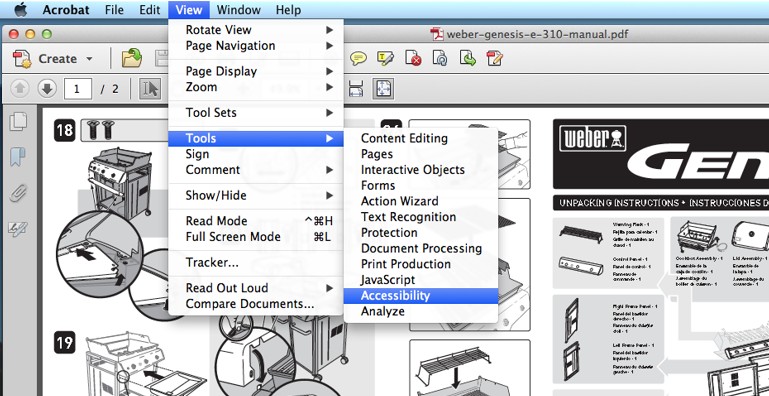Open the Edit menu
Image resolution: width=769 pixels, height=396 pixels.
(150, 10)
